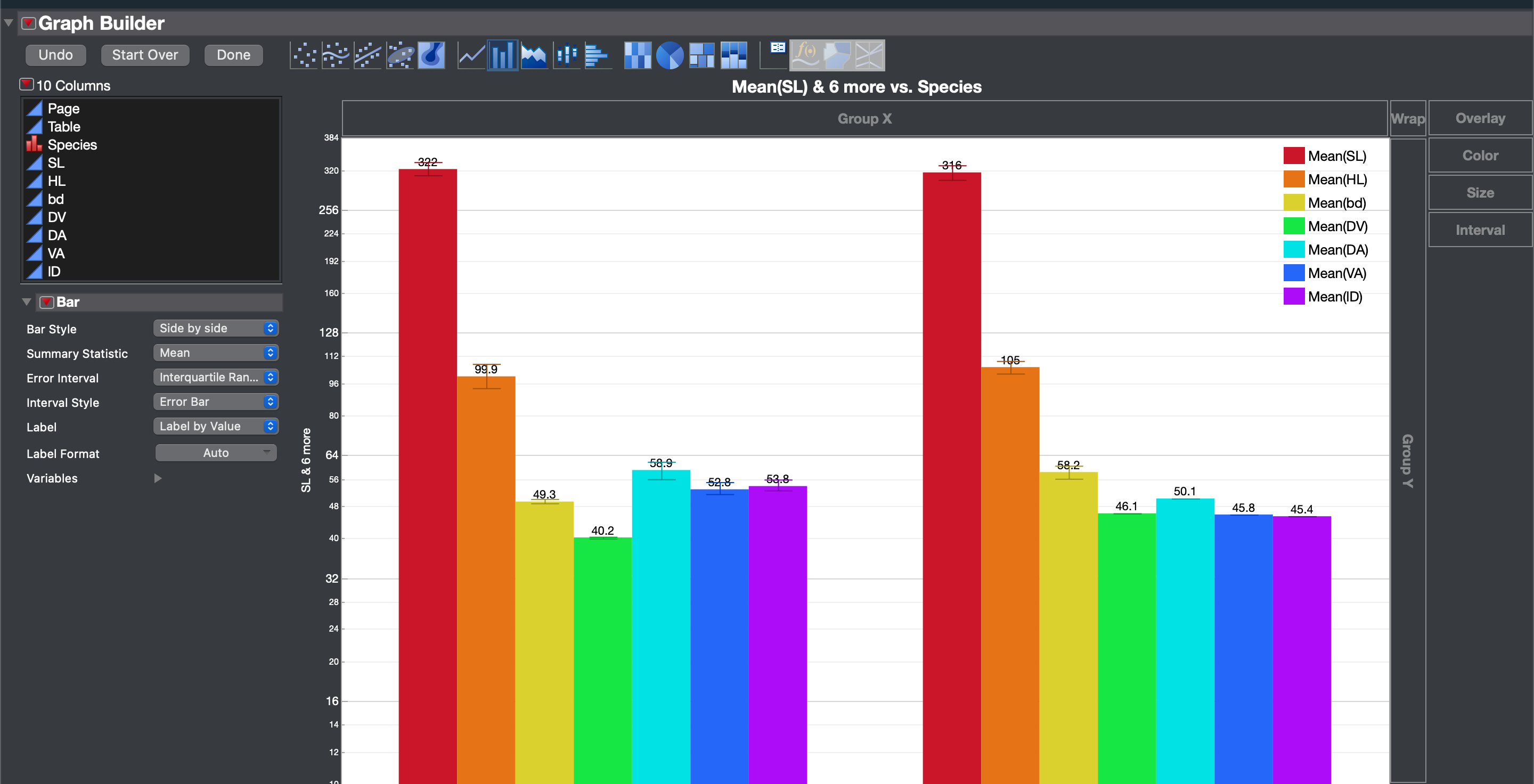Select the Area chart icon
Screen dimensions: 1534x784
coord(534,55)
